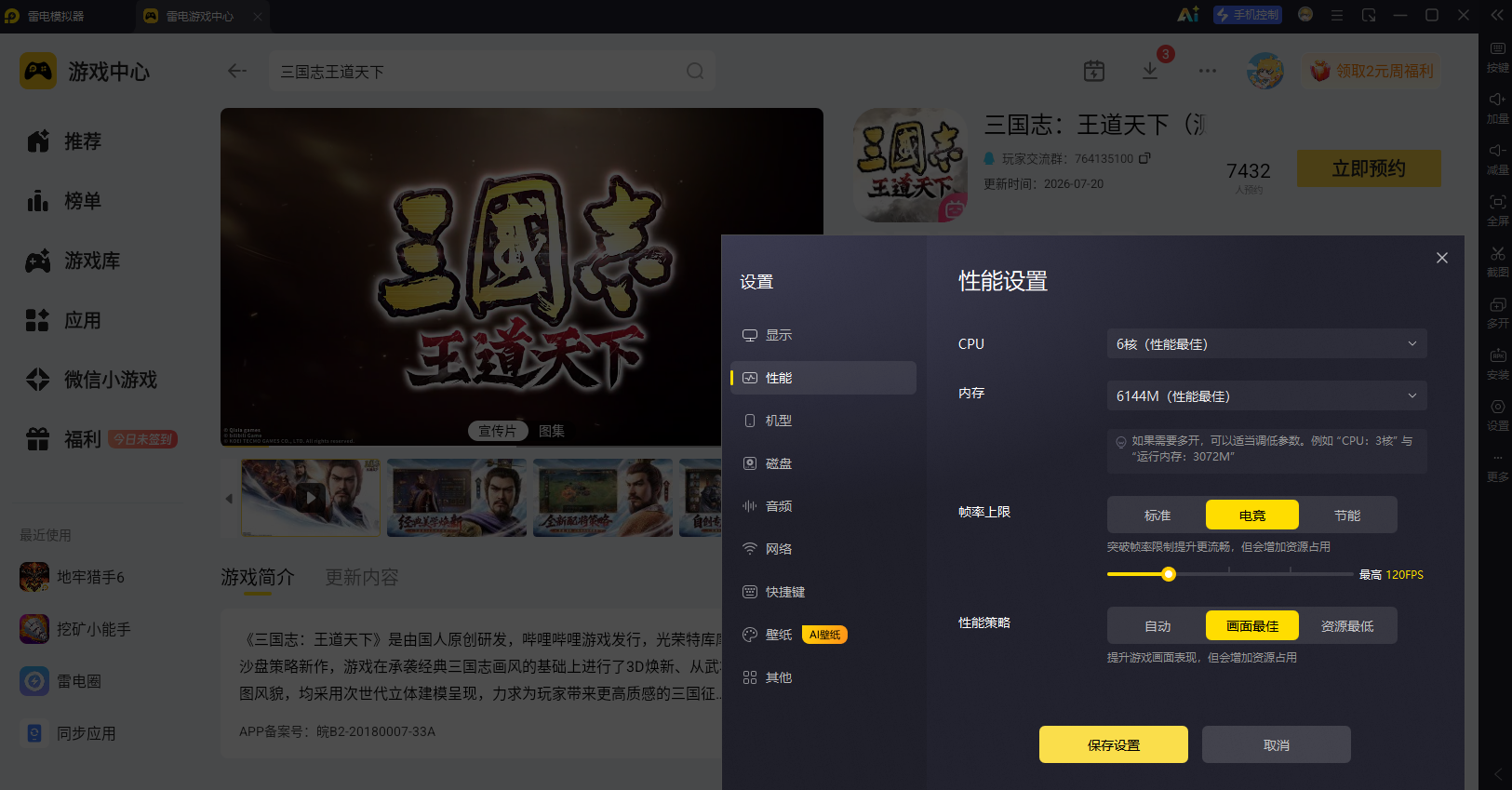Open the Audio (音频) settings section
Image resolution: width=1512 pixels, height=790 pixels.
823,506
